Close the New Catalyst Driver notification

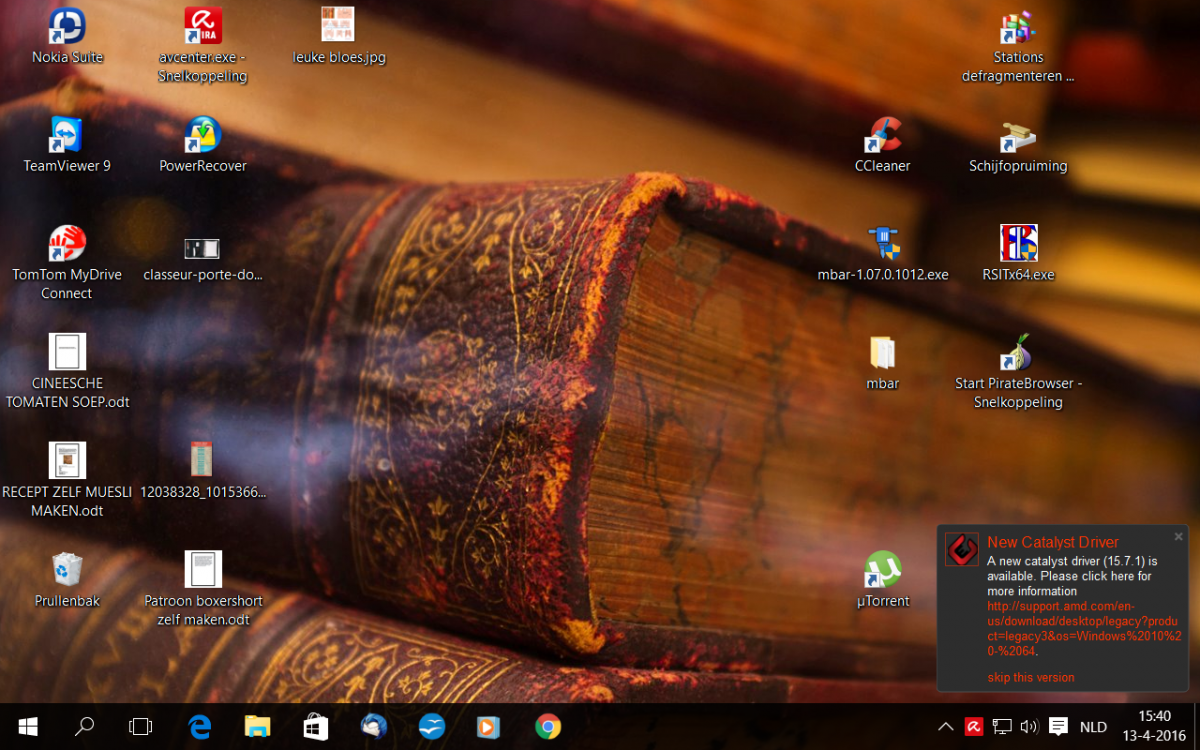click(x=1178, y=536)
